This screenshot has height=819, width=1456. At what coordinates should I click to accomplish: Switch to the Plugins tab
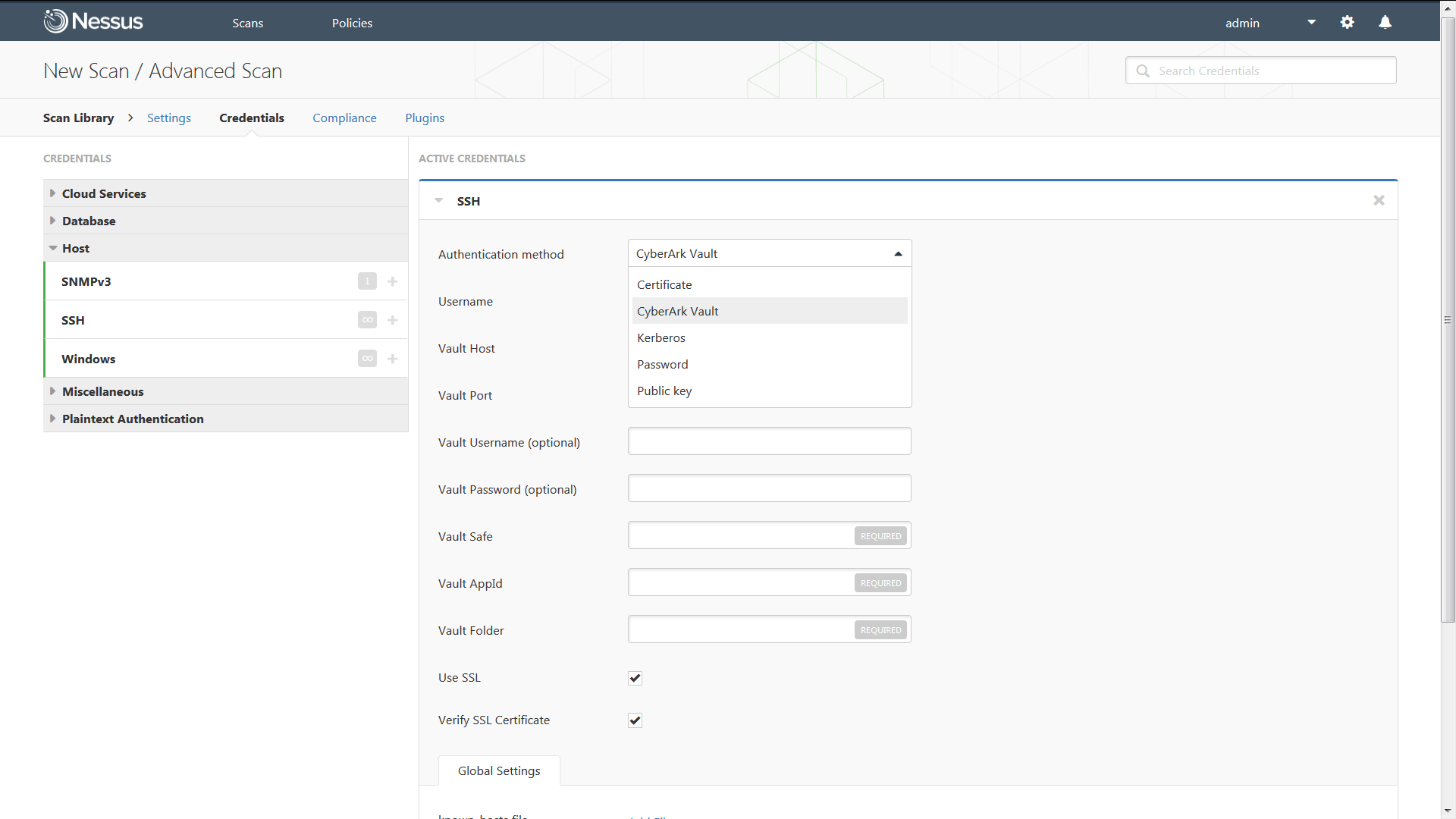point(425,118)
